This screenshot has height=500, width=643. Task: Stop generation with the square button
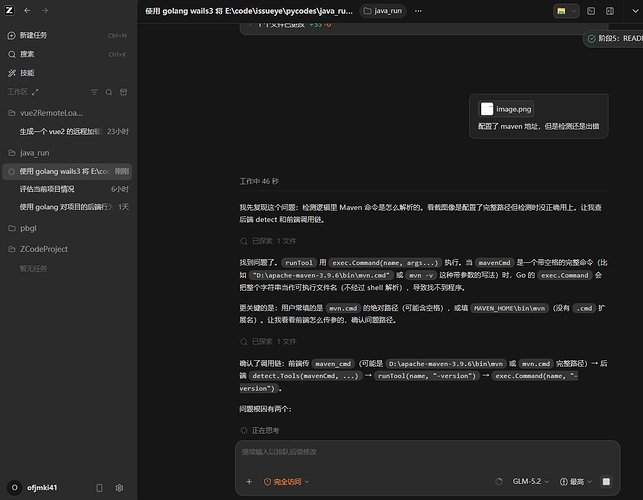(x=606, y=482)
